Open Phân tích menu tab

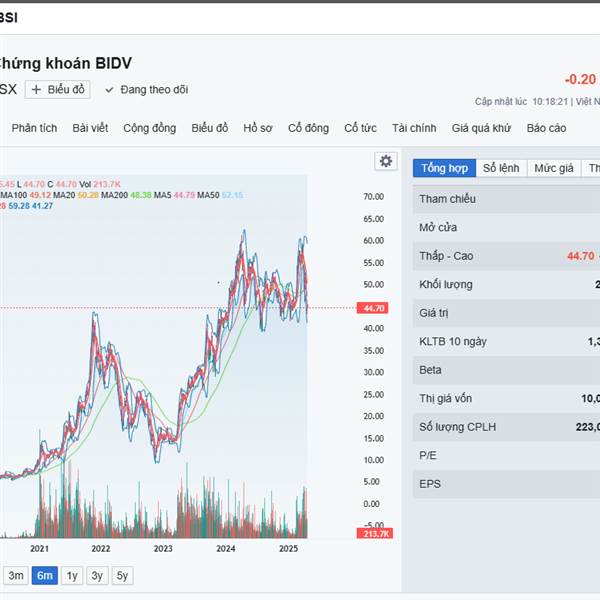click(x=35, y=128)
